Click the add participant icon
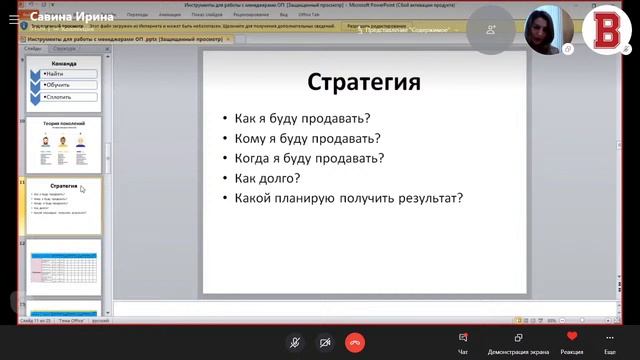Screen dimensions: 640x360 [x=491, y=30]
